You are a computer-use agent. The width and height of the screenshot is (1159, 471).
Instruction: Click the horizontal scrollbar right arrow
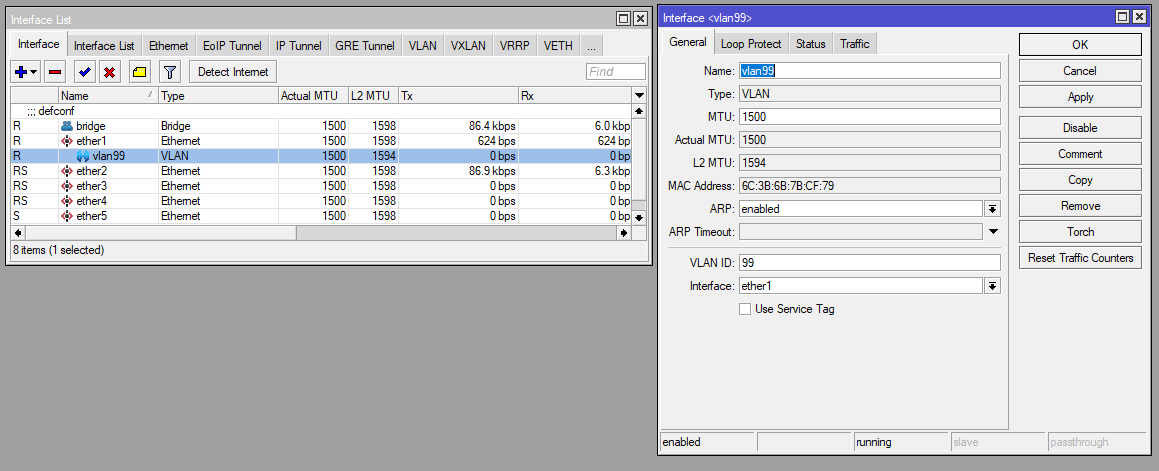tap(625, 232)
